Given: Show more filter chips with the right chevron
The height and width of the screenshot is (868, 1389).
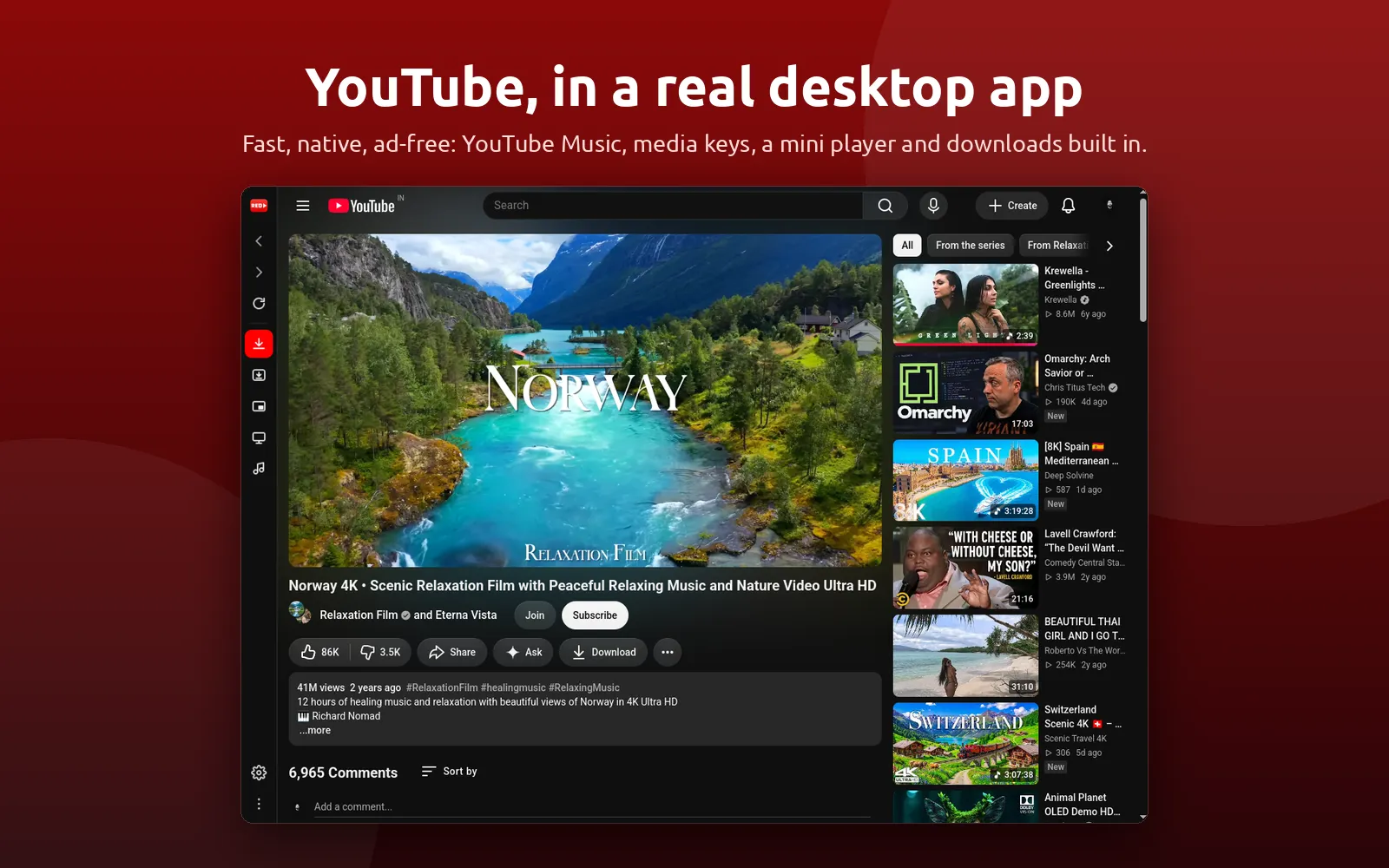Looking at the screenshot, I should tap(1109, 246).
